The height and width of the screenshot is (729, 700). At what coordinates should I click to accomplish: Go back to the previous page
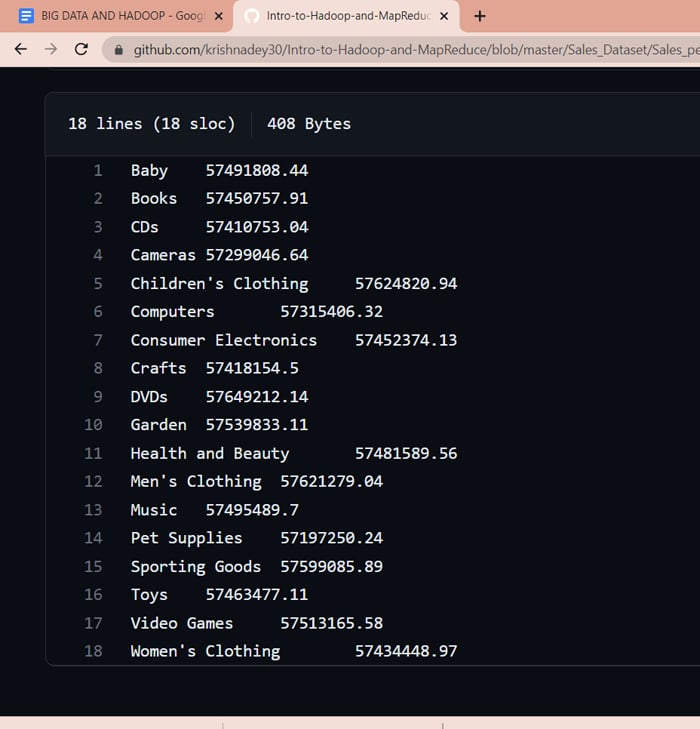point(20,49)
